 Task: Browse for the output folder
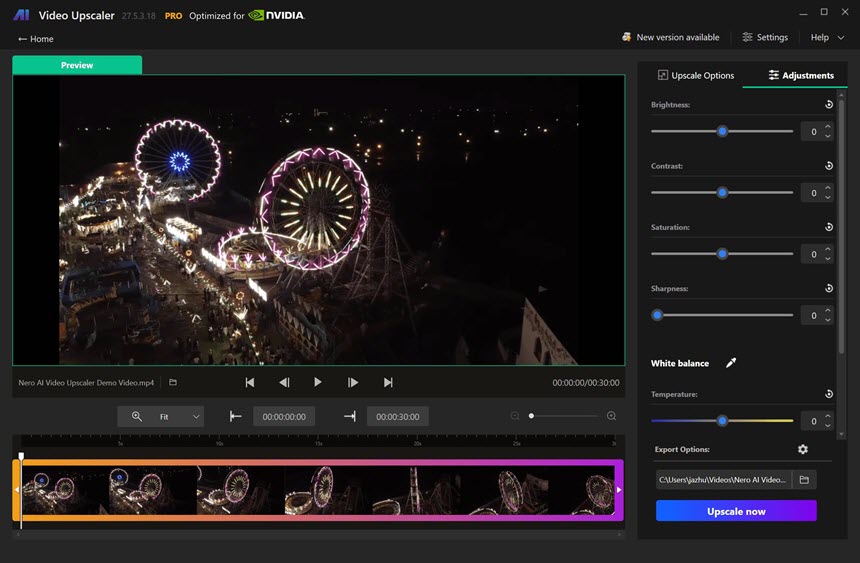pos(804,480)
